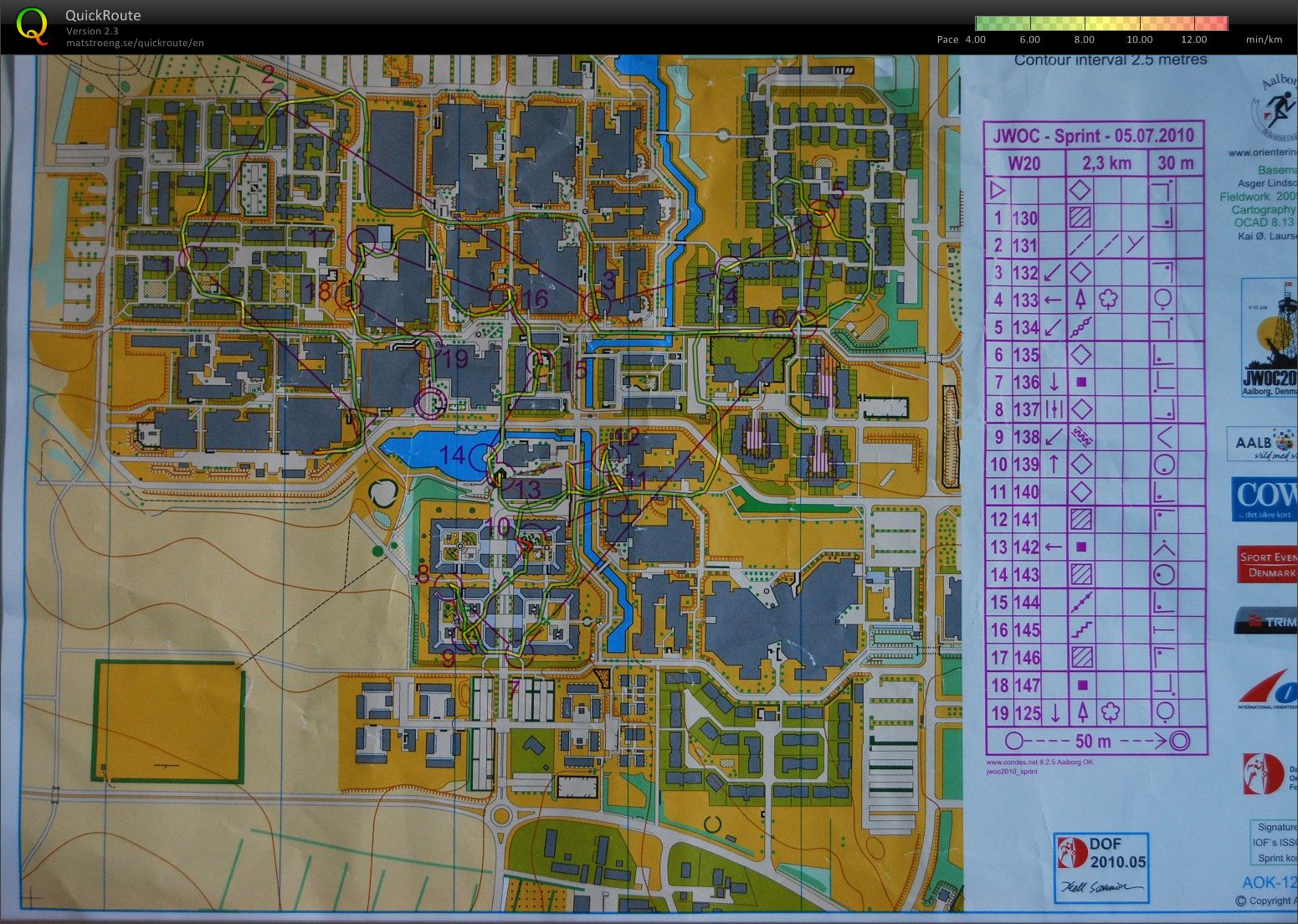
Task: Click control number 5 on the map
Action: tap(837, 191)
